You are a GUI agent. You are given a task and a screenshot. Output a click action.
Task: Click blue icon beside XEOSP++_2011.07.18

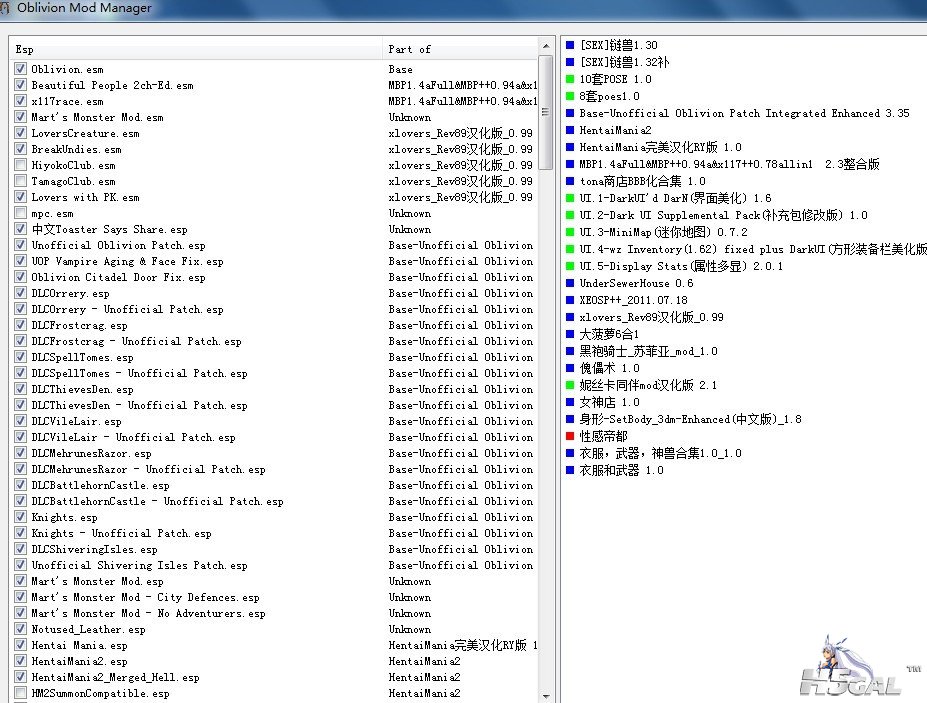pyautogui.click(x=570, y=300)
